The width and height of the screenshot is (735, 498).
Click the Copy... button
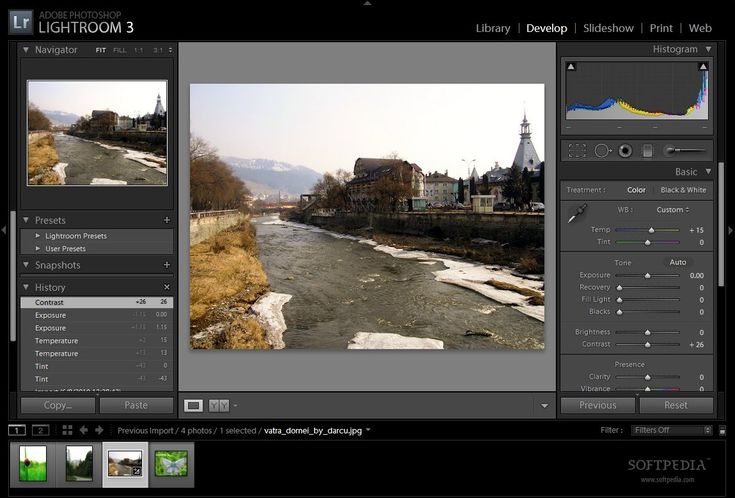pyautogui.click(x=58, y=405)
